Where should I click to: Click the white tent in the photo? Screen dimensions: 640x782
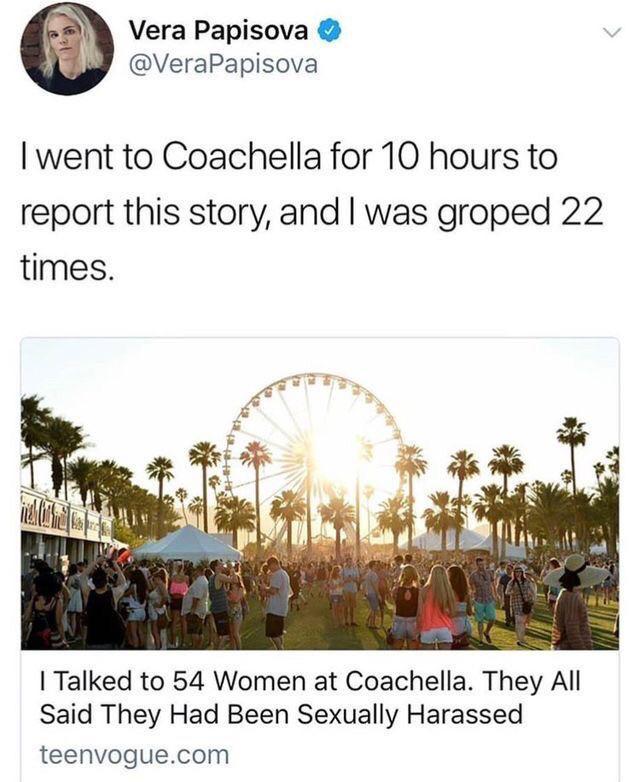pos(188,543)
